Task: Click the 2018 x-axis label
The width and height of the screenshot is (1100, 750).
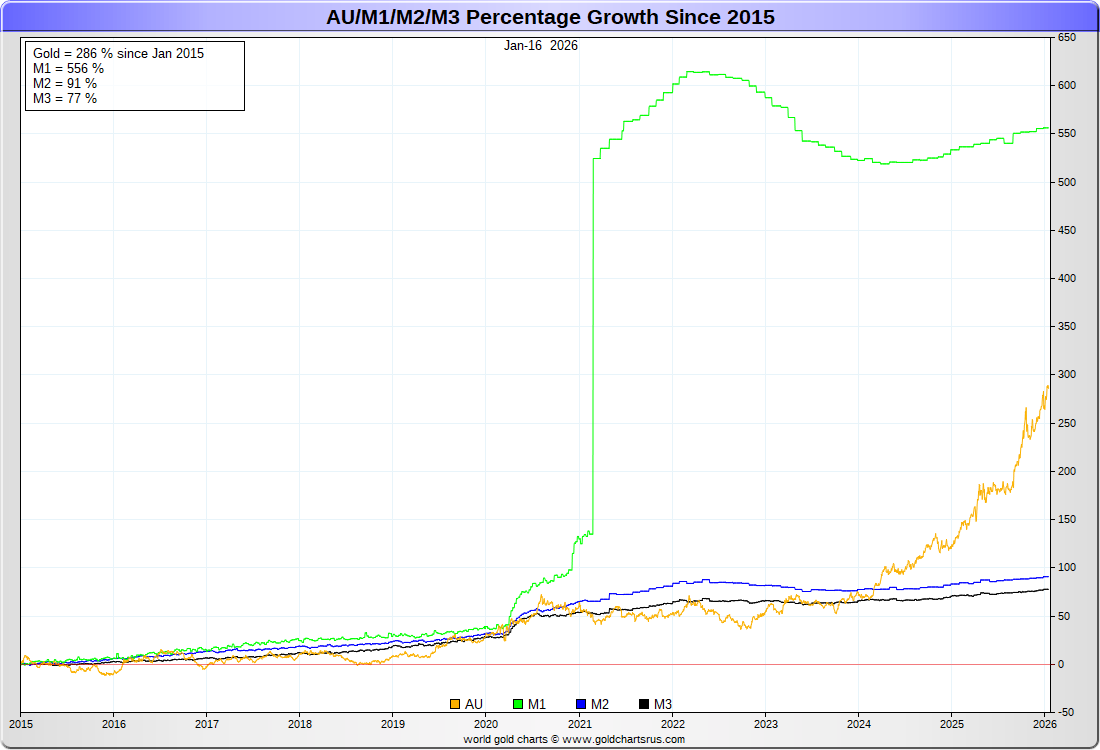Action: pyautogui.click(x=300, y=724)
